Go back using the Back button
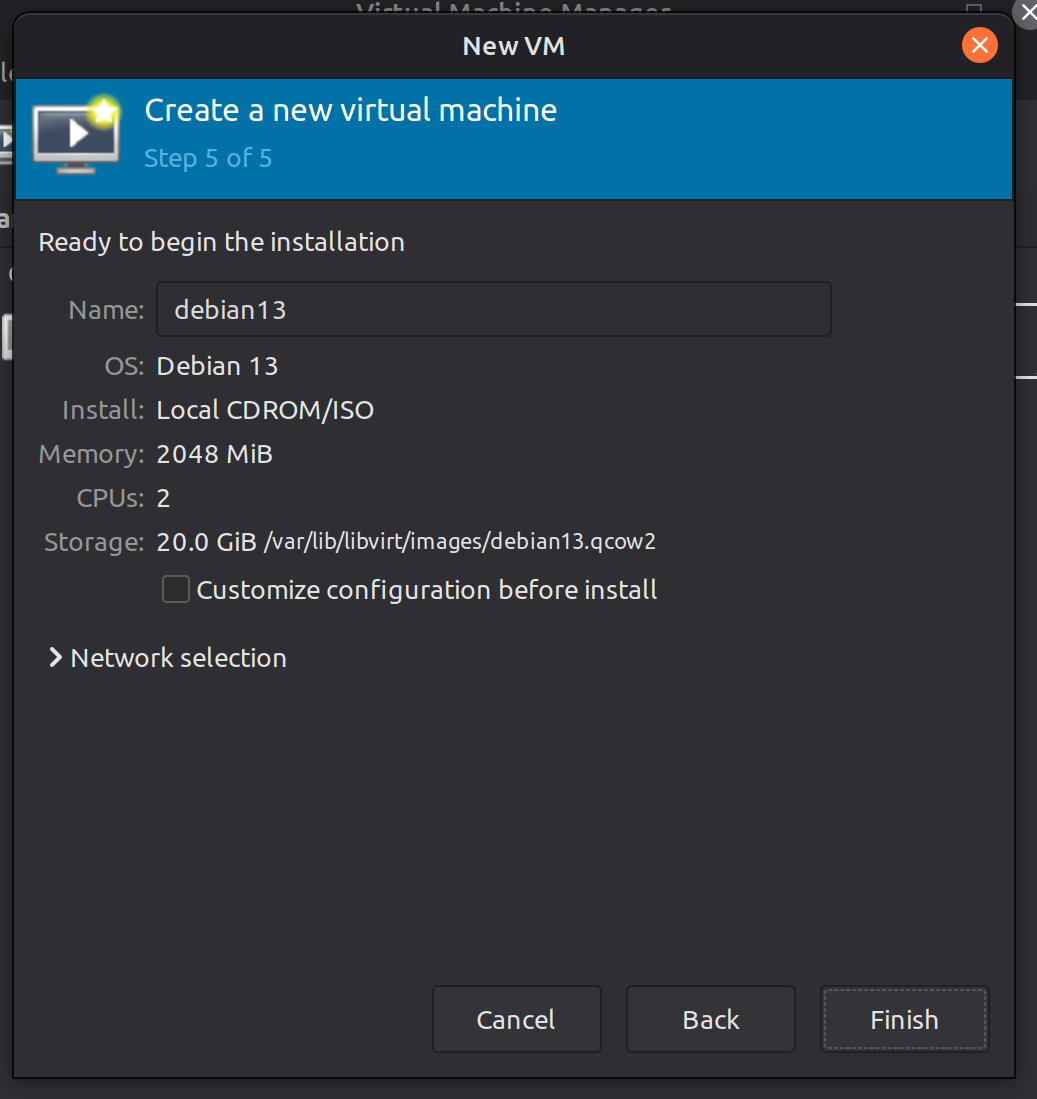Screen dimensions: 1037x1099 tap(710, 1020)
